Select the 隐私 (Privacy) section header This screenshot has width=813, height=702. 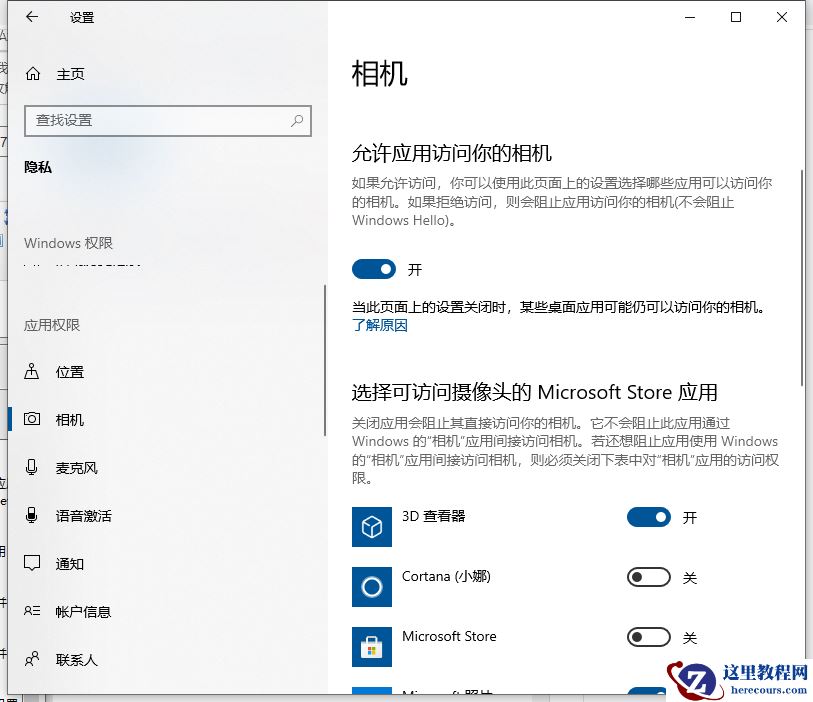(x=38, y=166)
